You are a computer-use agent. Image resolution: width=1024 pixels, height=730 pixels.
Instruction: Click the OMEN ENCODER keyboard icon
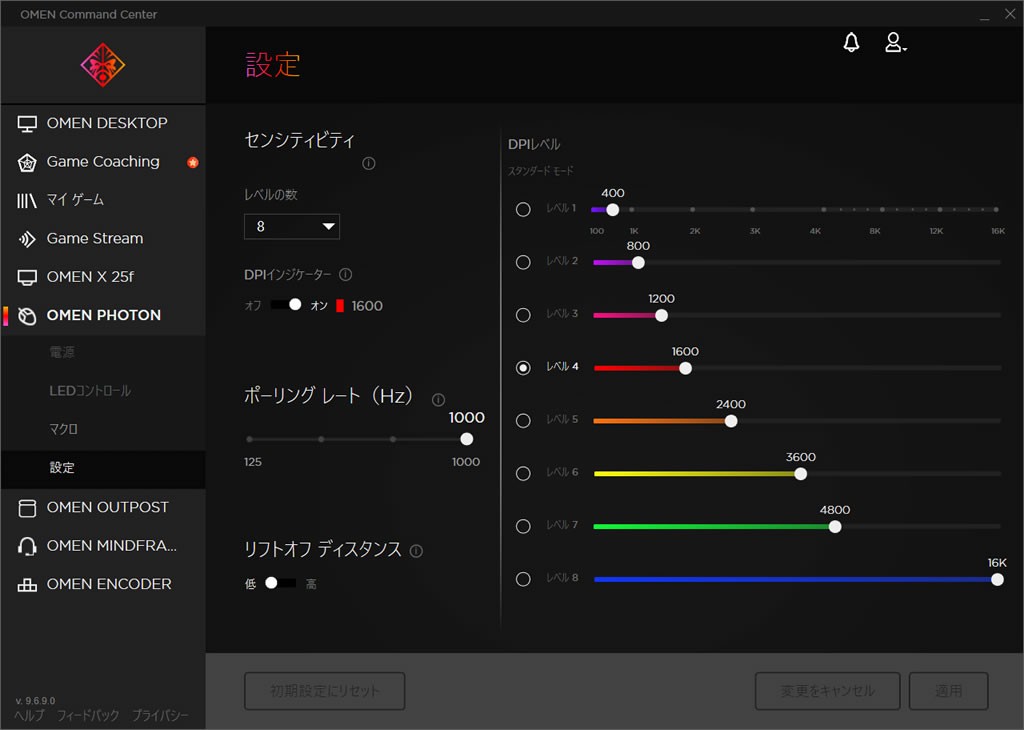[x=27, y=585]
